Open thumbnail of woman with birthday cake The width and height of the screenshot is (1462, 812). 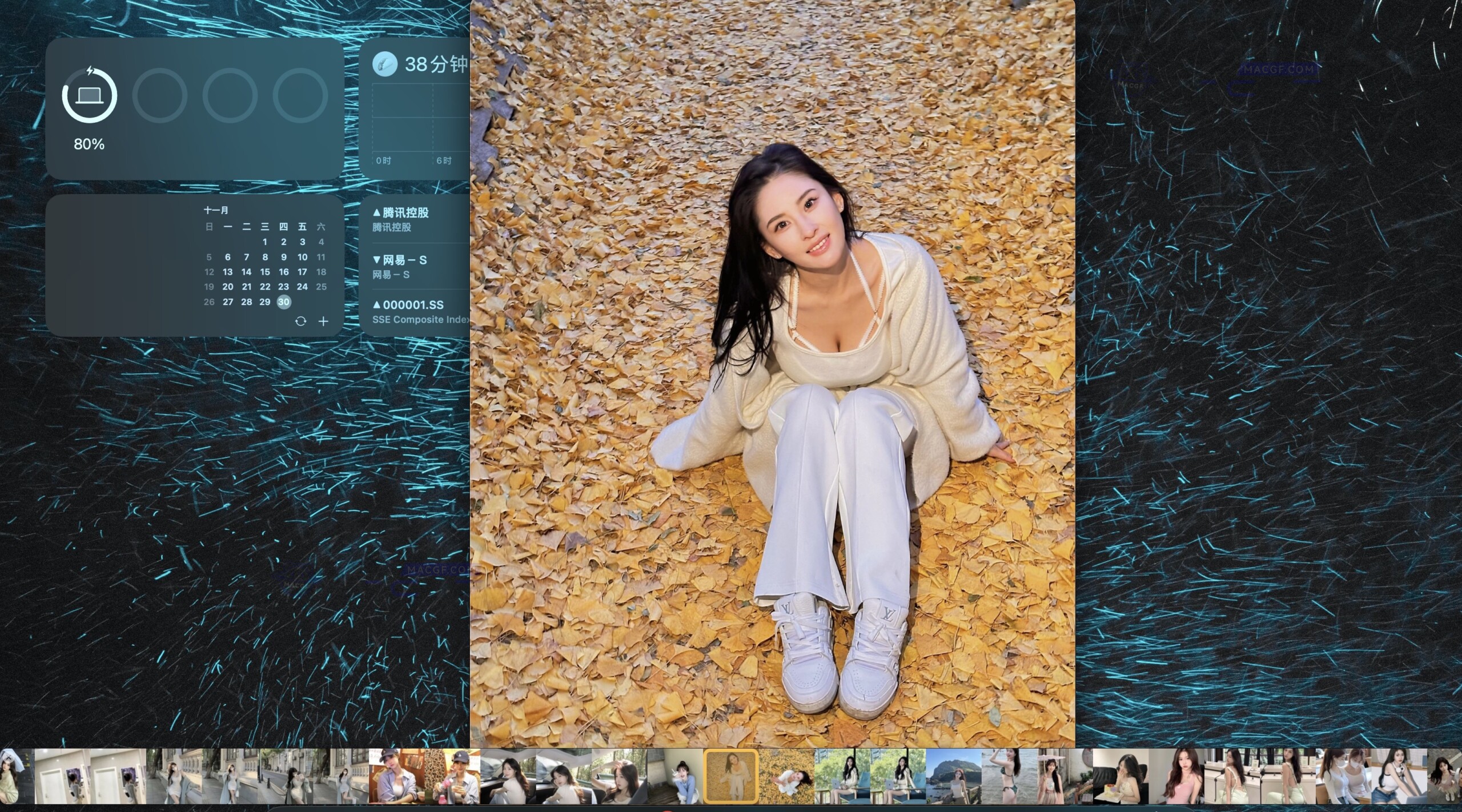pyautogui.click(x=1120, y=776)
